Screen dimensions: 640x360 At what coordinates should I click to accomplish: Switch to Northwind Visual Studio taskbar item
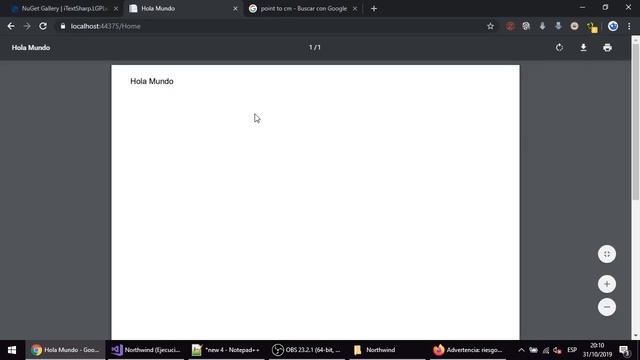click(146, 350)
